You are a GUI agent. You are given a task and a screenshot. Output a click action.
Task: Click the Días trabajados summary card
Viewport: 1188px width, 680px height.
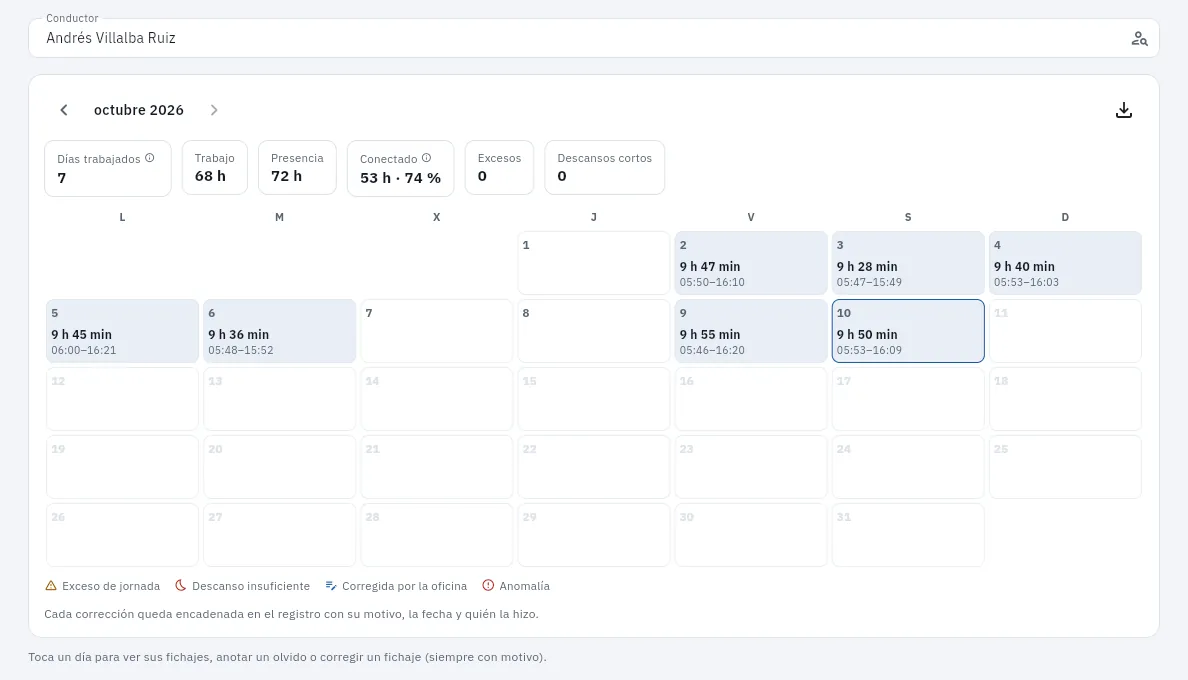108,168
